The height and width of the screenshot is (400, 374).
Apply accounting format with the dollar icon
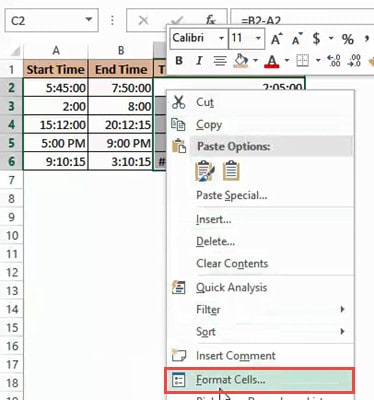click(316, 39)
